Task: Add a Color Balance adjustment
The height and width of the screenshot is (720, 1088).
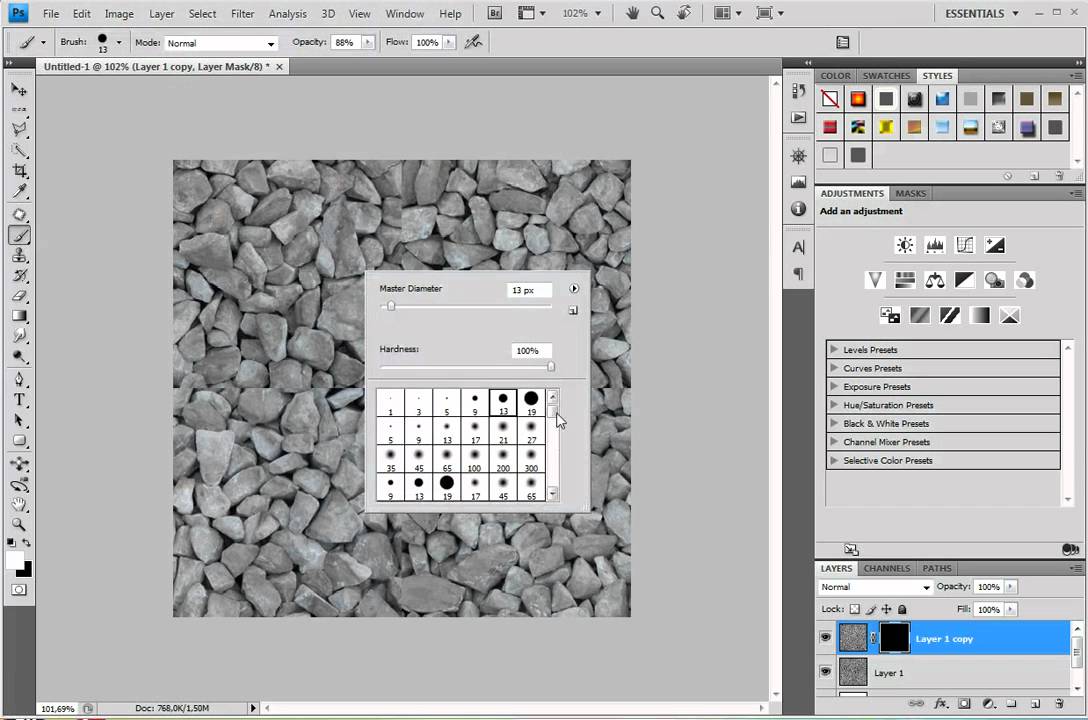Action: click(935, 280)
